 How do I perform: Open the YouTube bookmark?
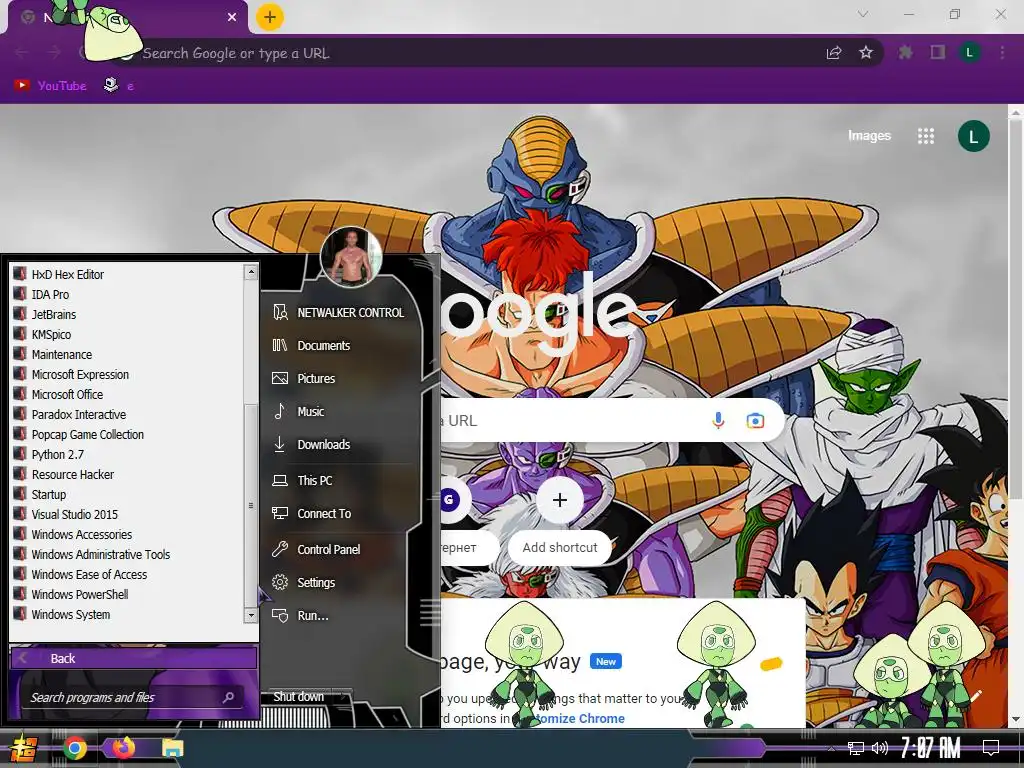(x=50, y=86)
